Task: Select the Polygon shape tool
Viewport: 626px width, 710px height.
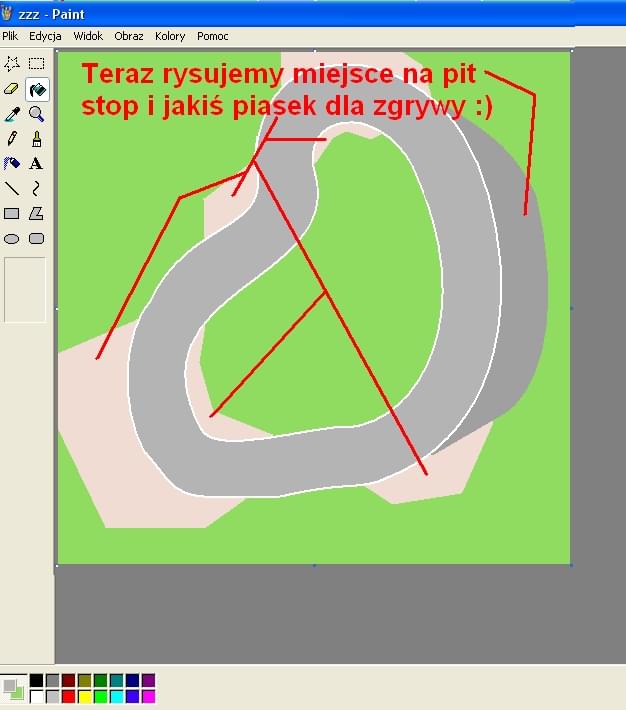Action: pyautogui.click(x=37, y=213)
